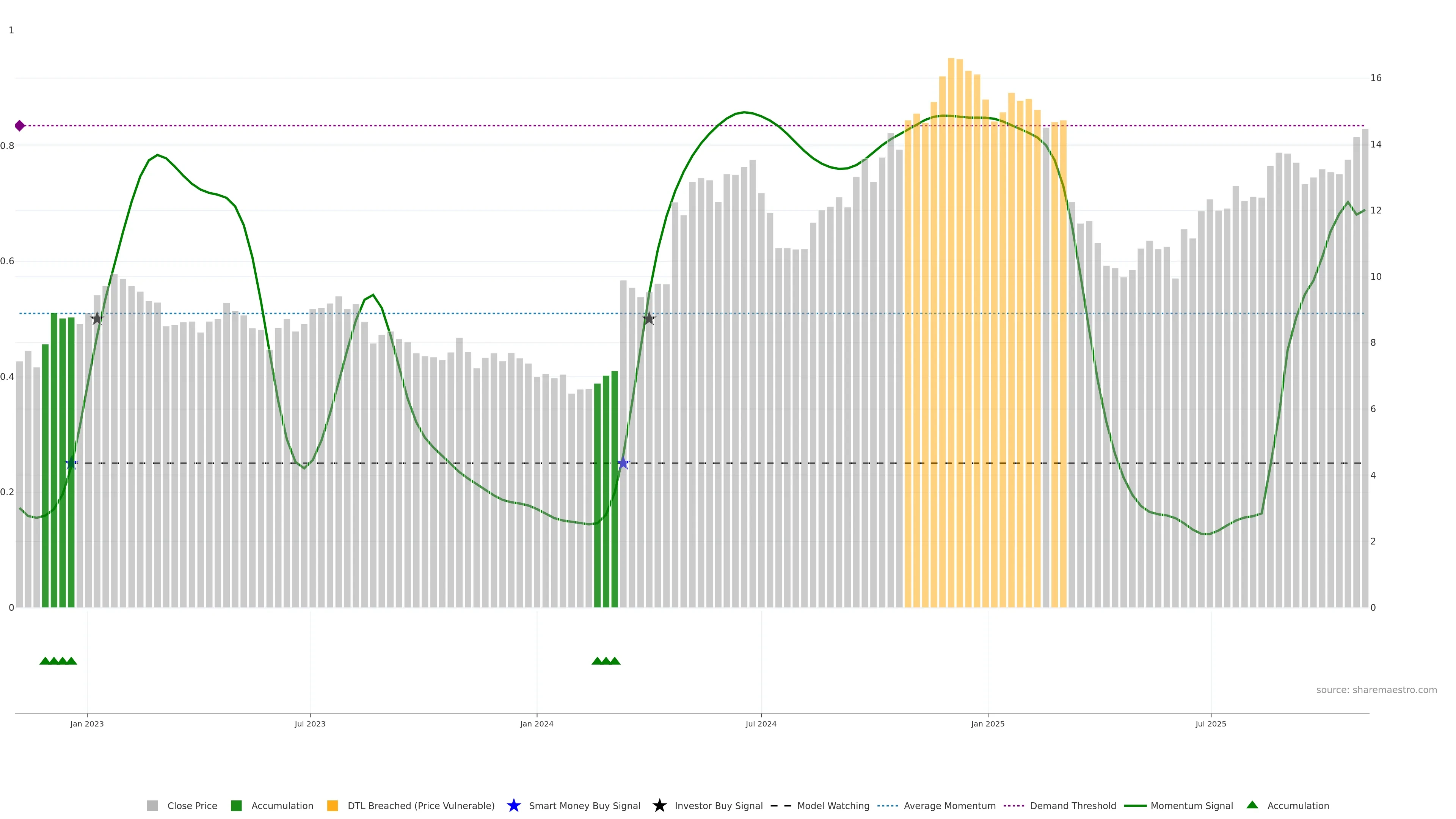
Task: Toggle the Close Price legend entry
Action: coord(191,806)
